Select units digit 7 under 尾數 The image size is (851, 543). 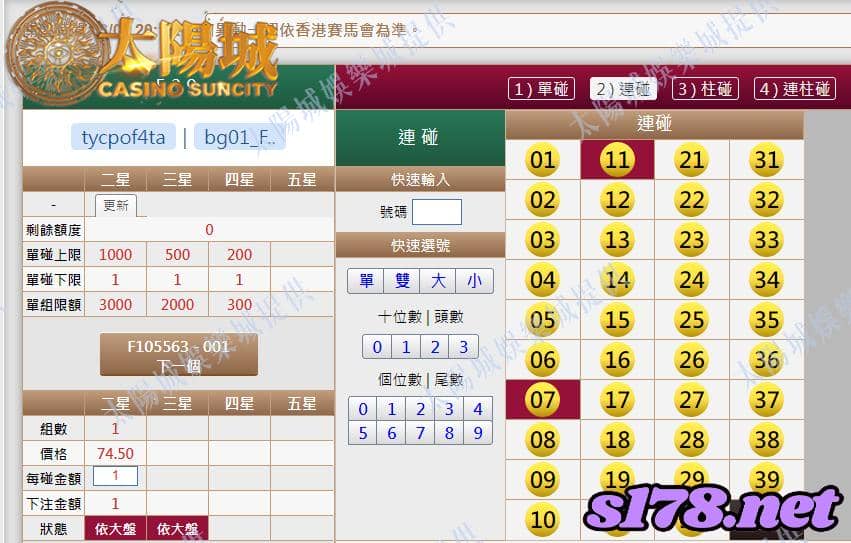420,433
